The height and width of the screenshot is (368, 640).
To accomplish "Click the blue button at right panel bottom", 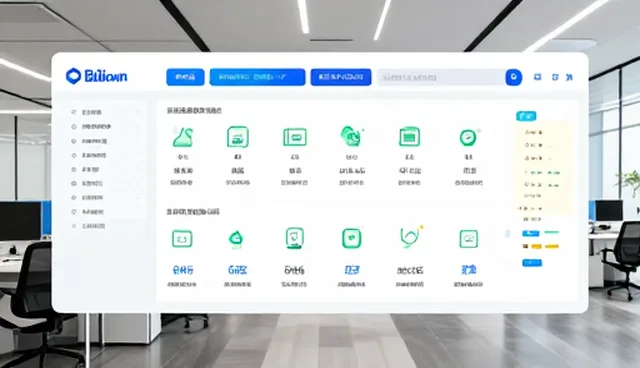I will [x=532, y=263].
